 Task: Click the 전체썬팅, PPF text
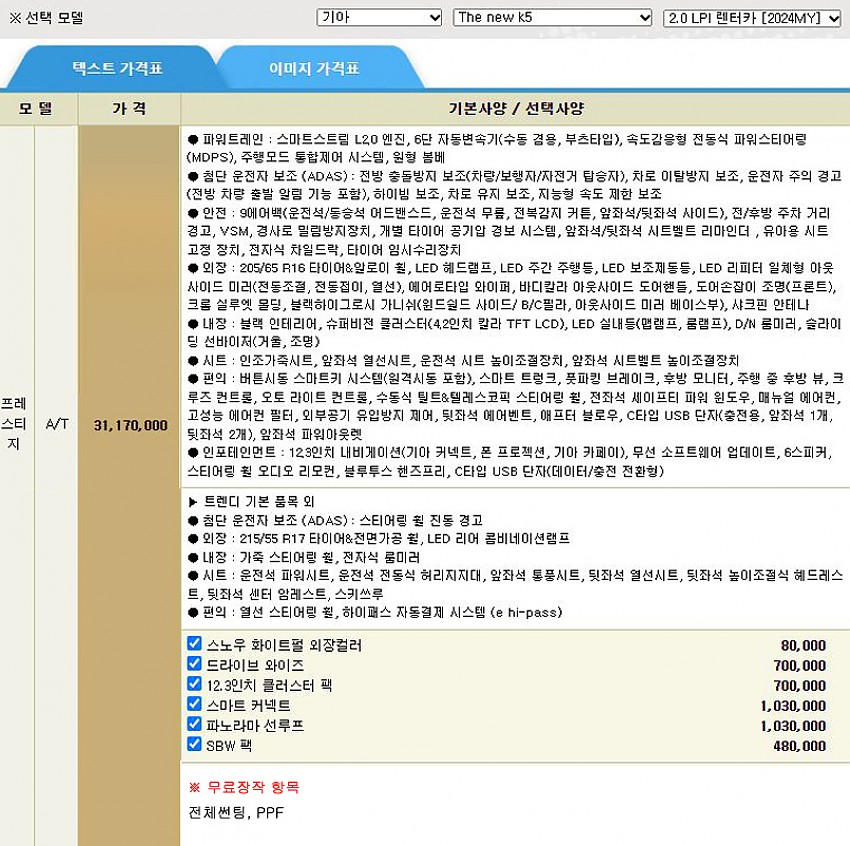click(236, 812)
